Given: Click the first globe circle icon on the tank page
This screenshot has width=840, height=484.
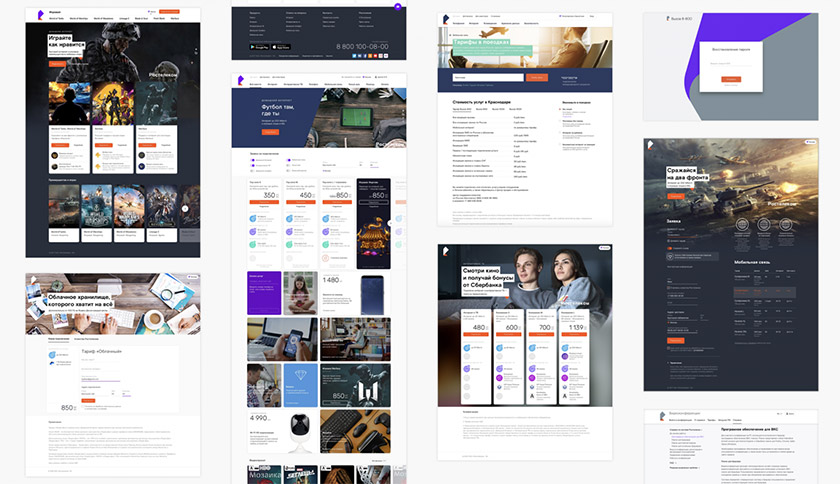Looking at the screenshot, I should pyautogui.click(x=742, y=225).
